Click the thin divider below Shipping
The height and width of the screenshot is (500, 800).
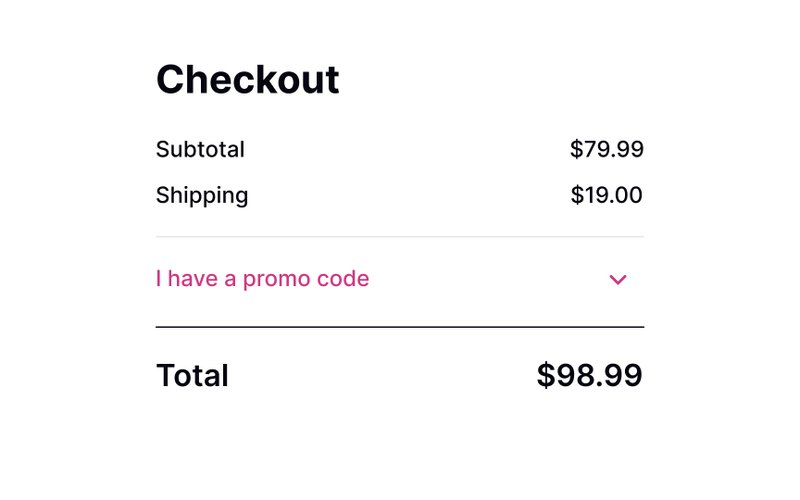click(400, 237)
